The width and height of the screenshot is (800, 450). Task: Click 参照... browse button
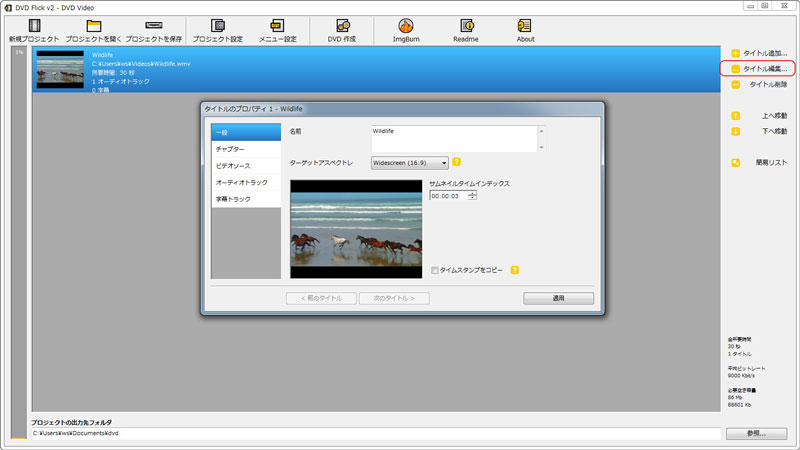(757, 433)
